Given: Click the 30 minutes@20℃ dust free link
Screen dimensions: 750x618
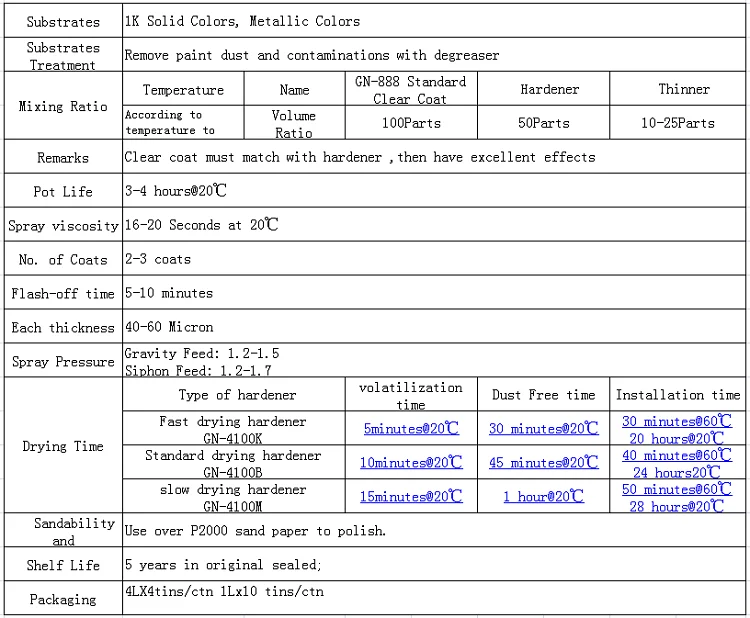Looking at the screenshot, I should point(543,429).
